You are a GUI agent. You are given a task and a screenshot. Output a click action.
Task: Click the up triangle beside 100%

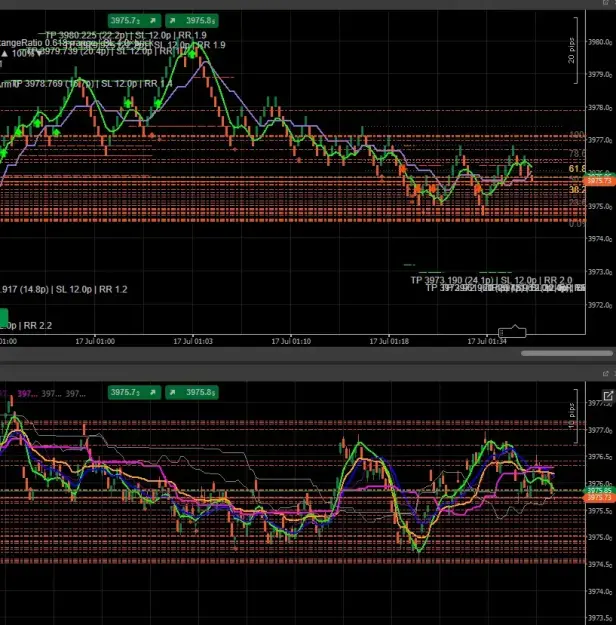coord(4,53)
